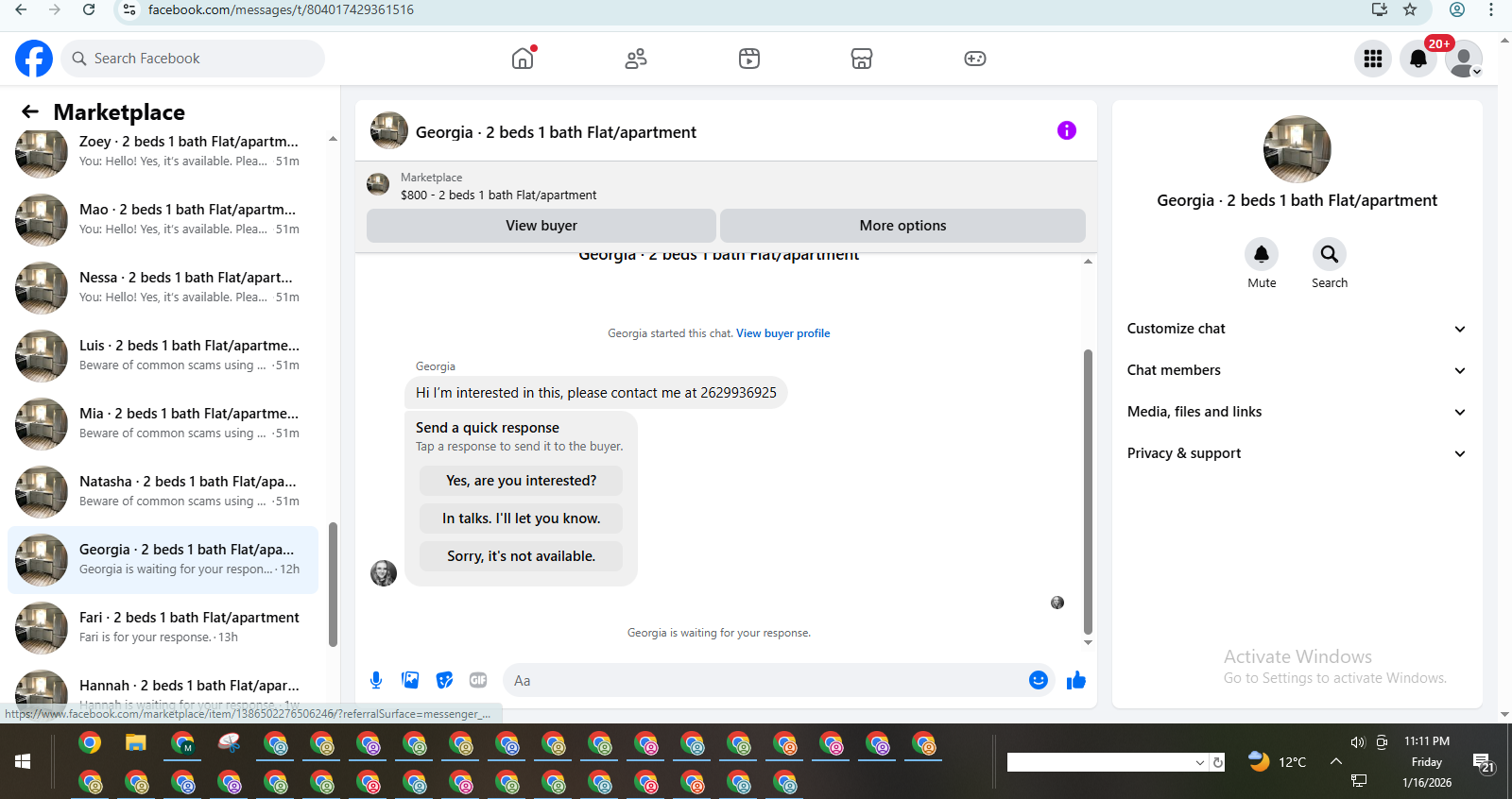The image size is (1512, 799).
Task: Expand Media, files and links section
Action: pyautogui.click(x=1297, y=412)
